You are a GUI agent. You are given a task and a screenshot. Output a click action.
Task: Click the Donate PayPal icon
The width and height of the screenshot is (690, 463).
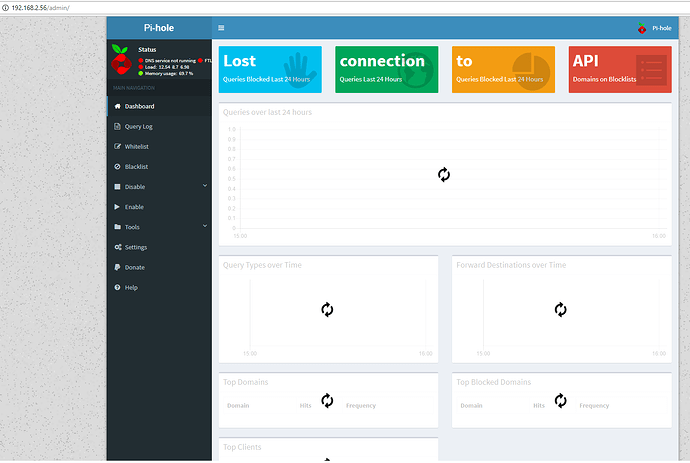[117, 267]
